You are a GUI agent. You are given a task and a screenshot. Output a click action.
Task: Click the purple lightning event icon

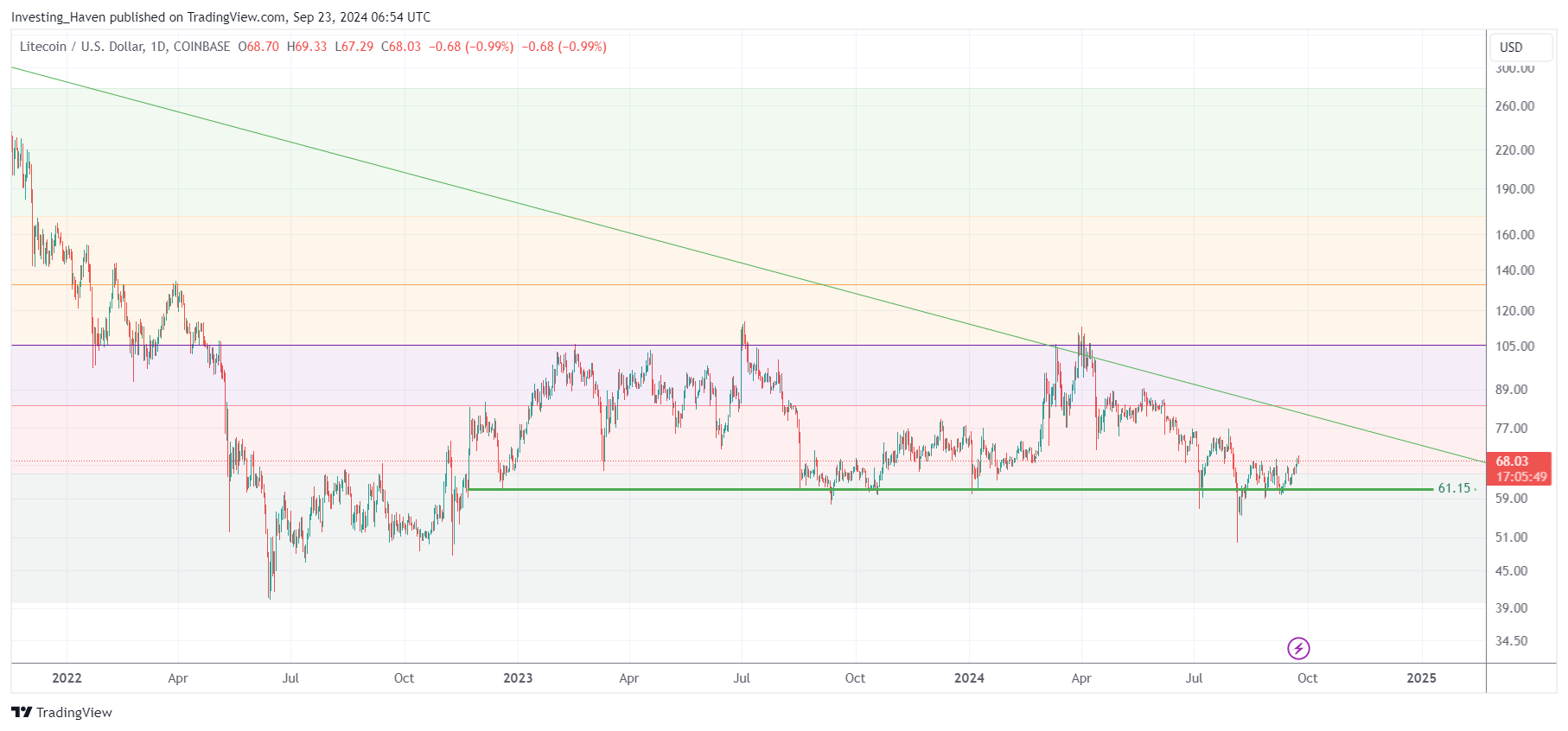coord(1297,648)
